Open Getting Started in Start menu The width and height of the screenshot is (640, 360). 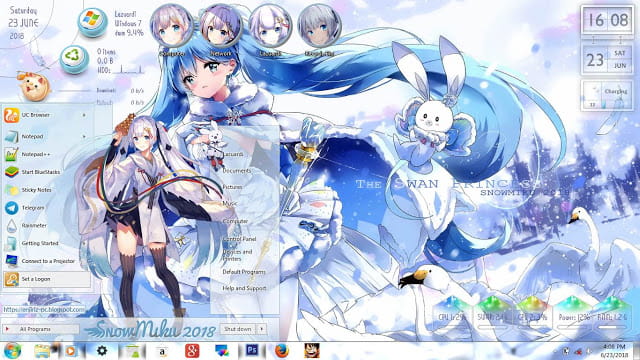pyautogui.click(x=46, y=243)
